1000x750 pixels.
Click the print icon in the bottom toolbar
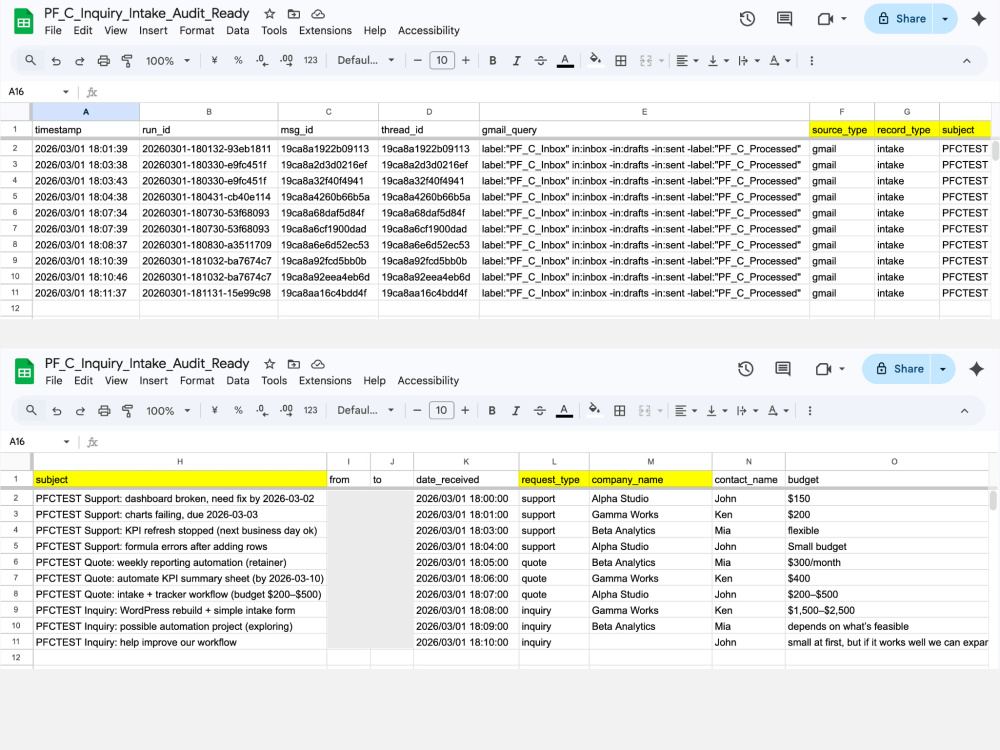(104, 411)
